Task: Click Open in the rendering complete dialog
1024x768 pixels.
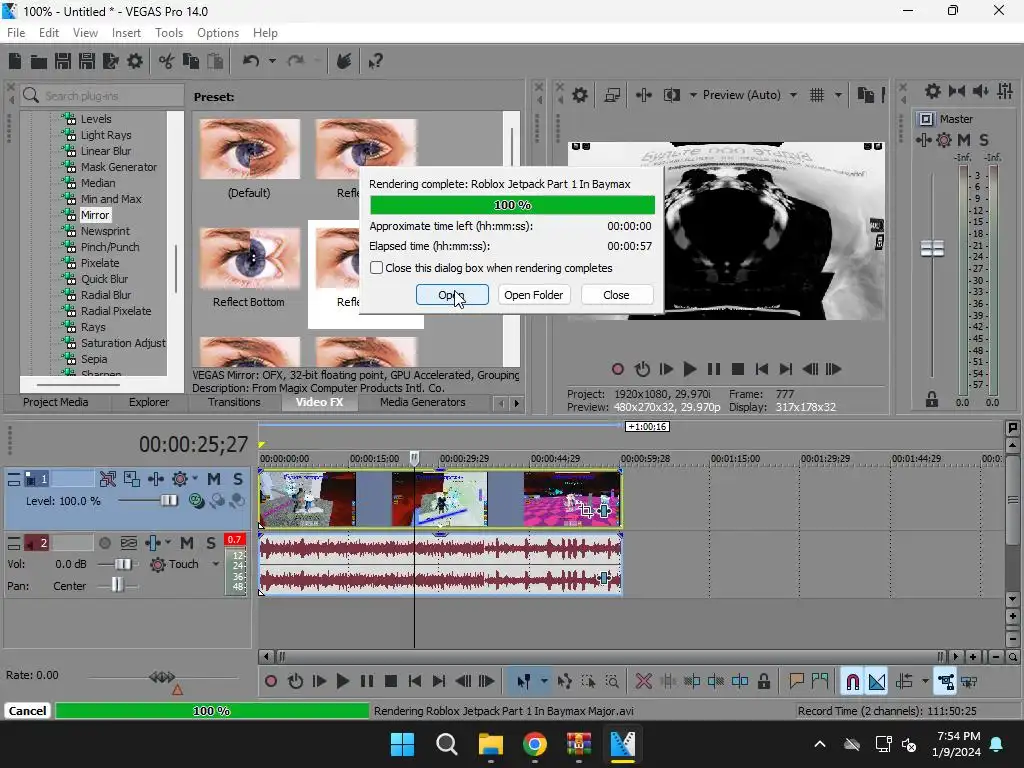Action: pos(452,295)
